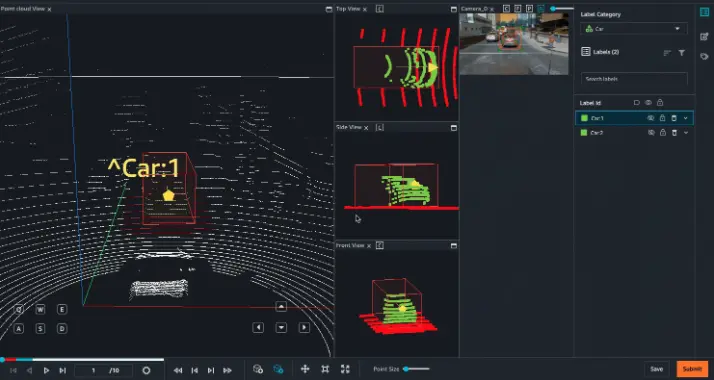Open the tag sidebar icon
The width and height of the screenshot is (714, 380).
click(704, 56)
